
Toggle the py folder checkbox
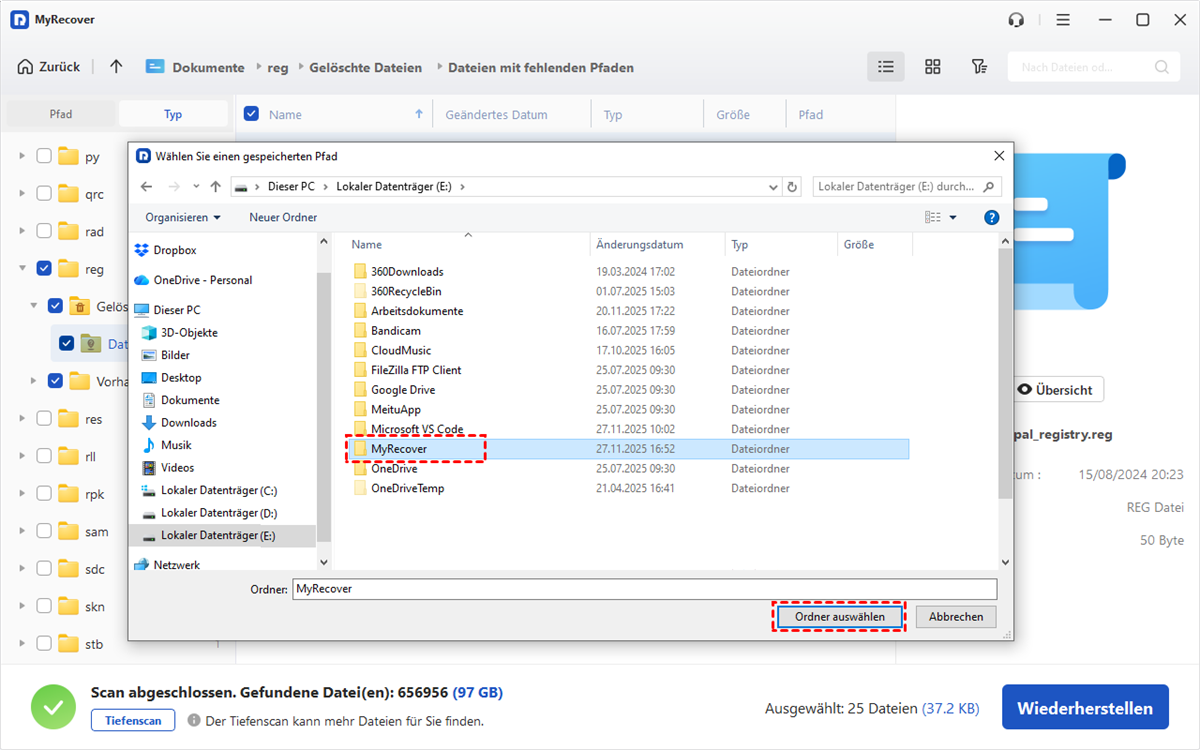click(44, 156)
